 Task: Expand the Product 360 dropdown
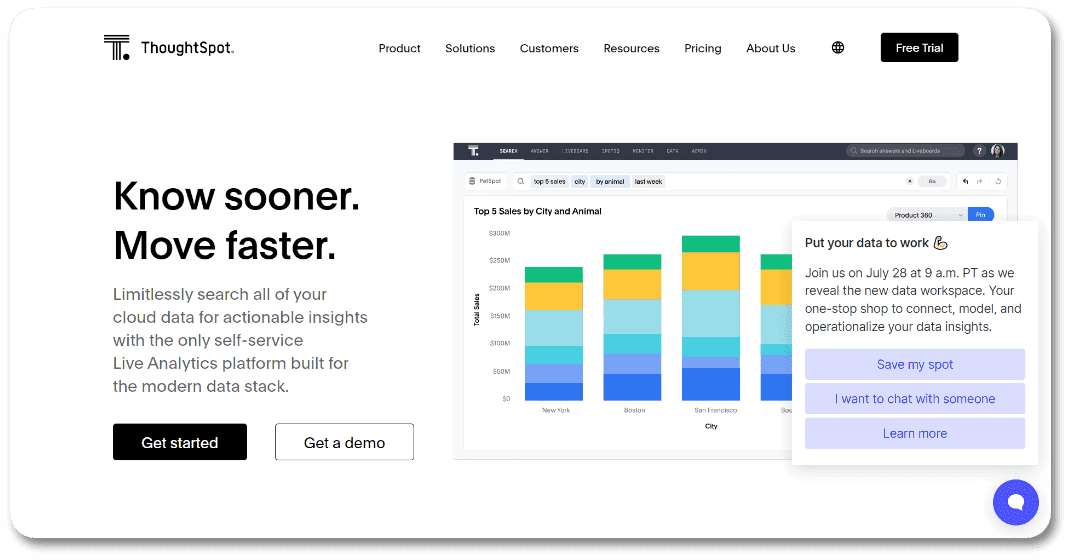click(927, 215)
